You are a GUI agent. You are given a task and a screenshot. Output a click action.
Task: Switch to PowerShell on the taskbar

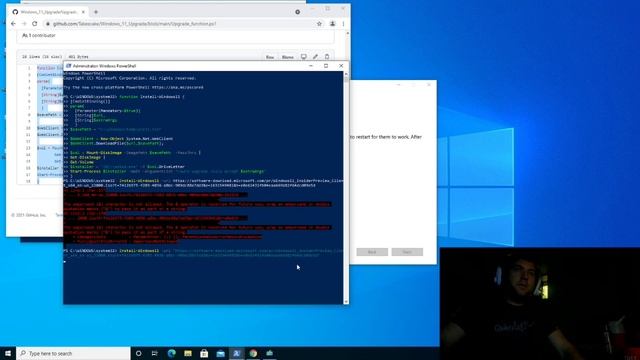tap(236, 353)
